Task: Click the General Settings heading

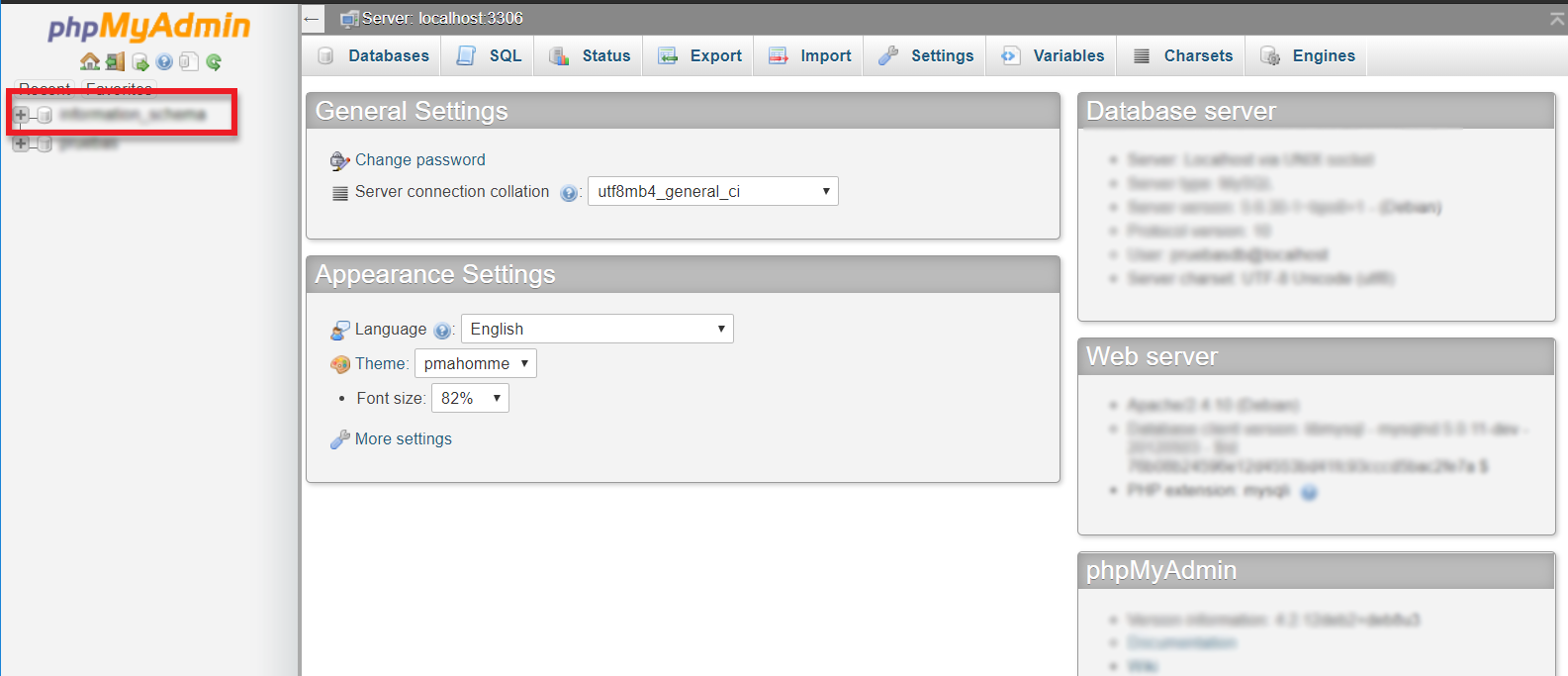Action: (x=412, y=111)
